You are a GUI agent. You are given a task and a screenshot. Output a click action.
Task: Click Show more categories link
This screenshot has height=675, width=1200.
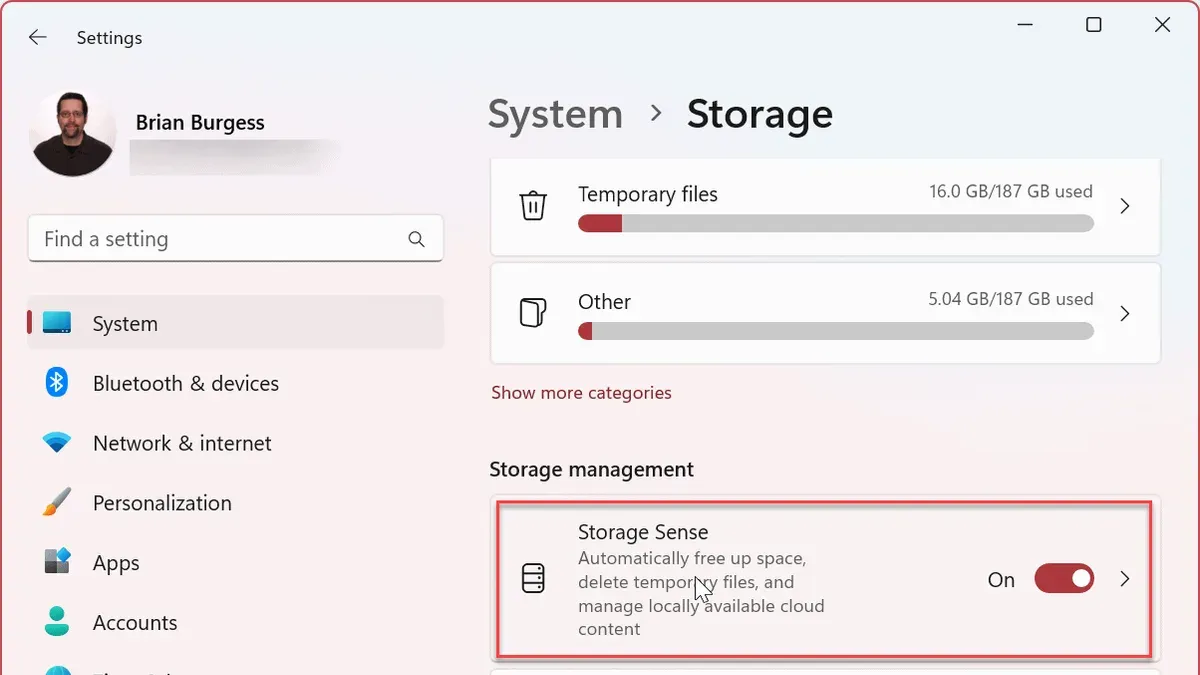581,393
